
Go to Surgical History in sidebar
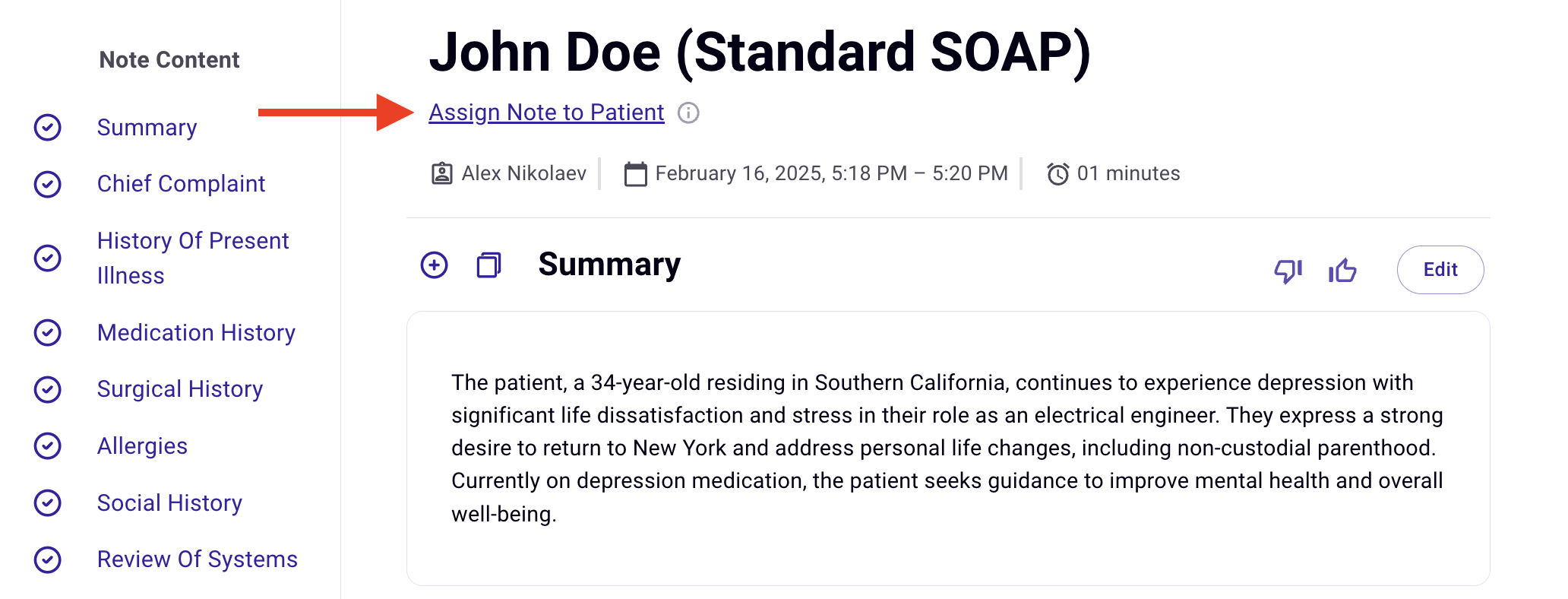pyautogui.click(x=180, y=389)
